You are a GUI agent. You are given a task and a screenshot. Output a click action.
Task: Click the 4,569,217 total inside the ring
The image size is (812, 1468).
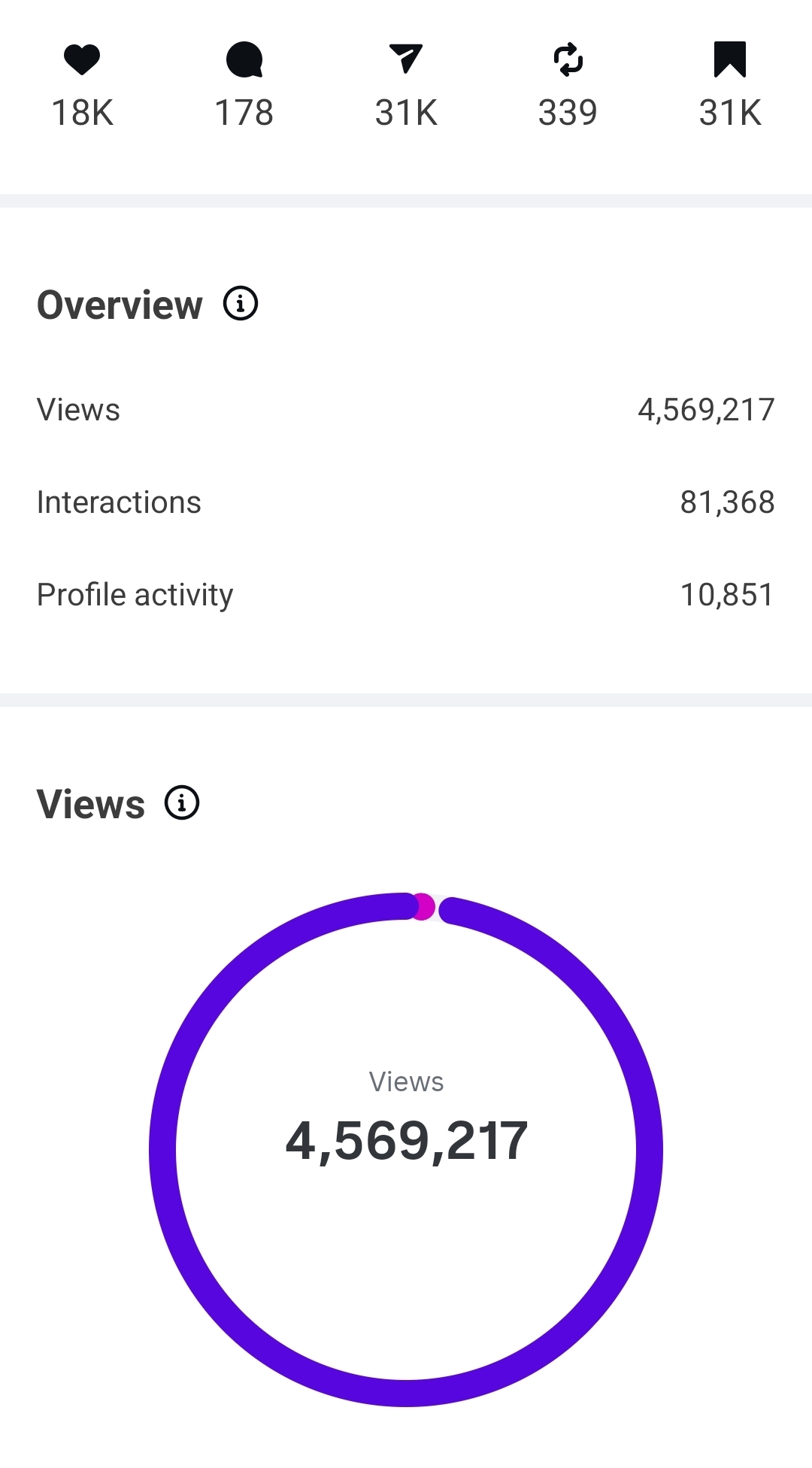(406, 1141)
